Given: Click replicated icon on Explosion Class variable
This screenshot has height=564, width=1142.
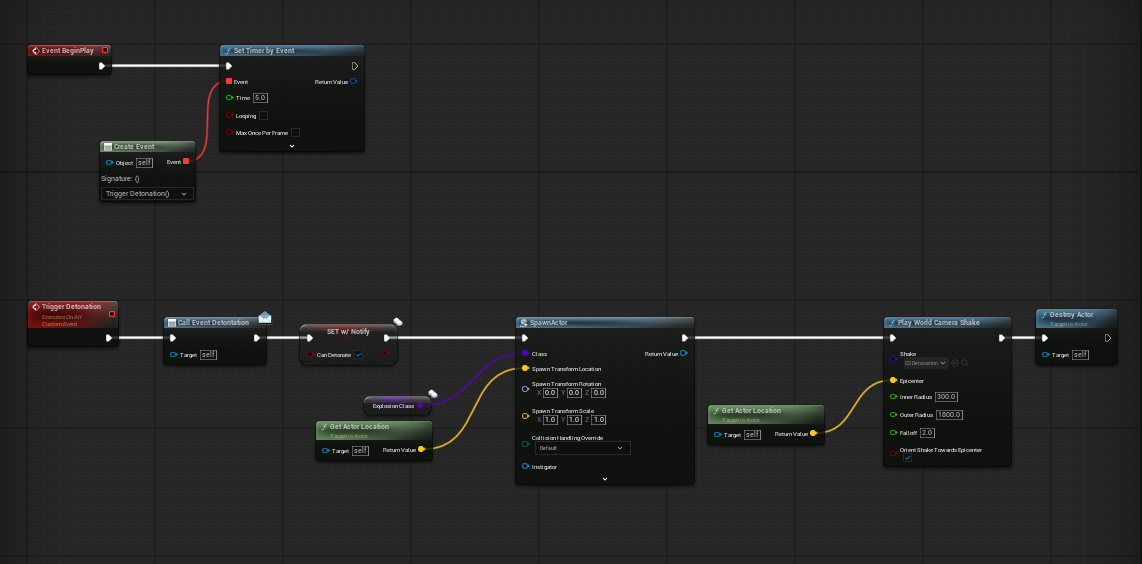Looking at the screenshot, I should coord(433,394).
